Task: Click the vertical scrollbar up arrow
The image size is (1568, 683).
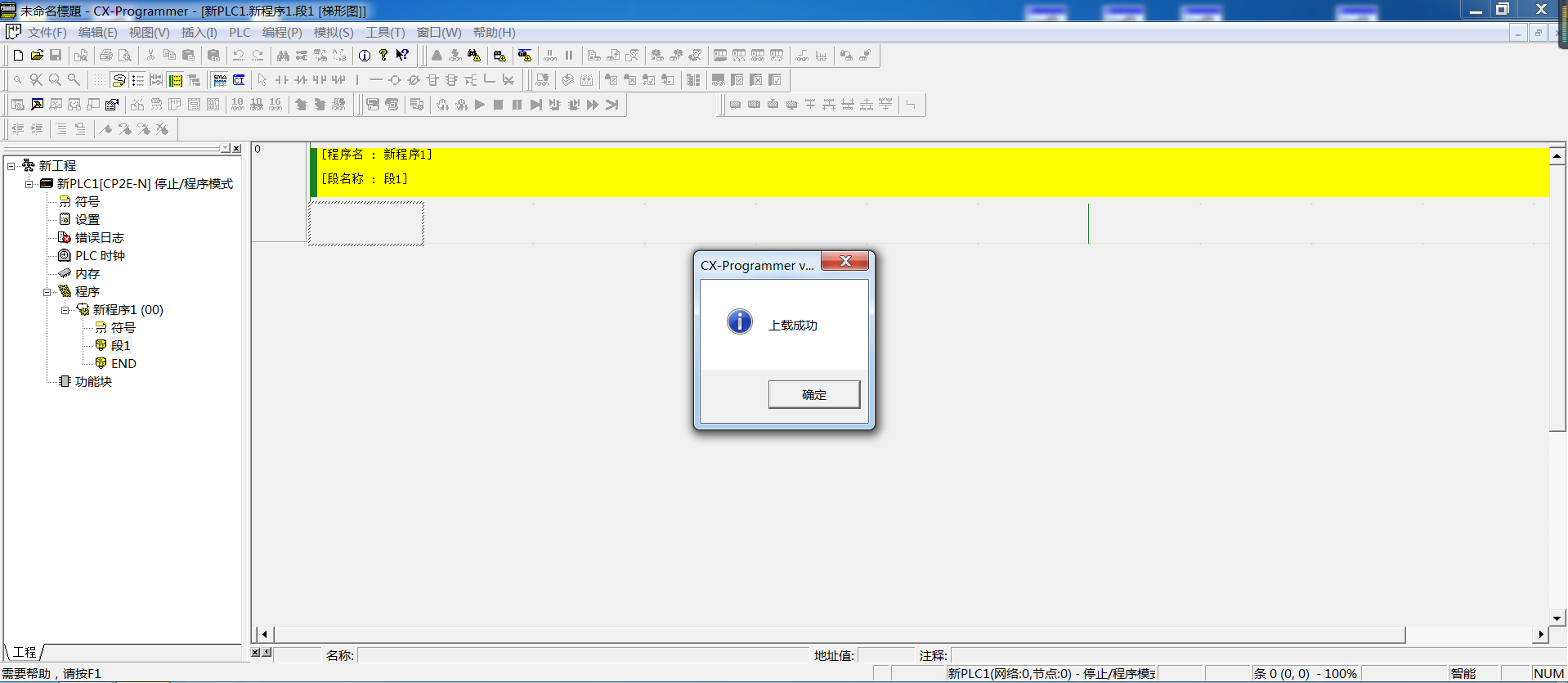Action: 1557,155
